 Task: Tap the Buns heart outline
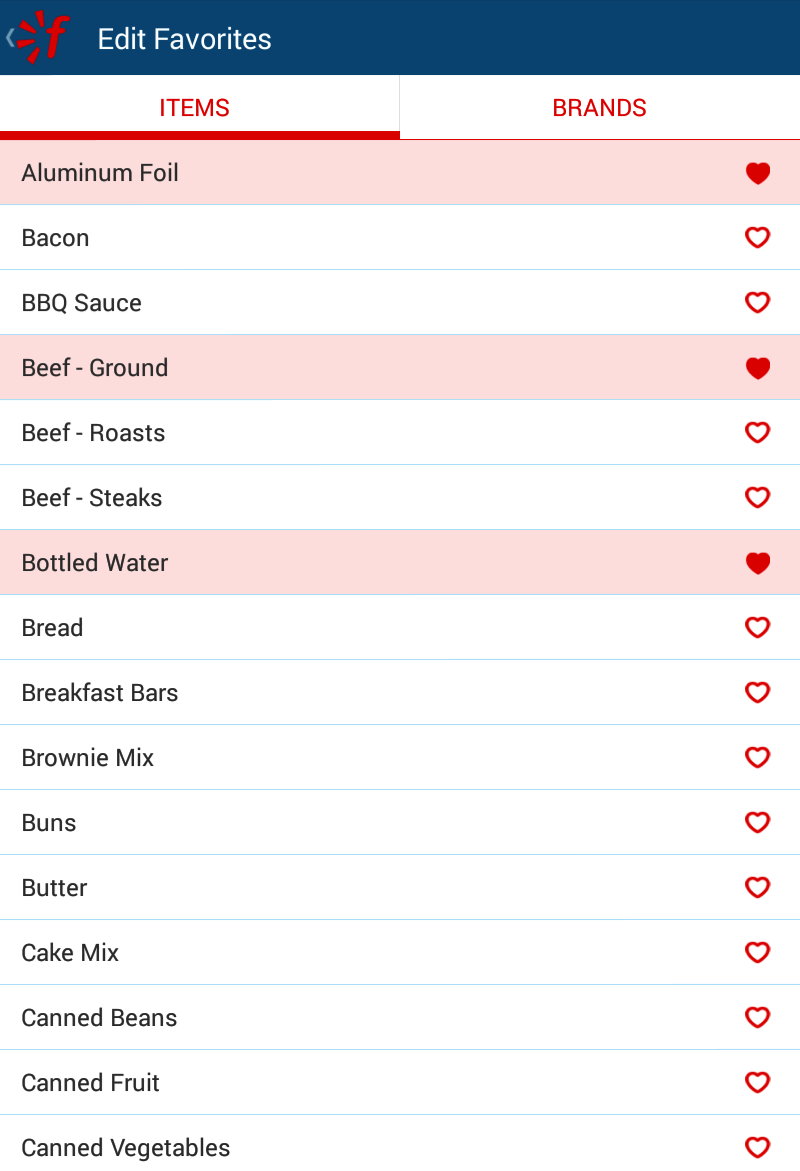pyautogui.click(x=758, y=823)
